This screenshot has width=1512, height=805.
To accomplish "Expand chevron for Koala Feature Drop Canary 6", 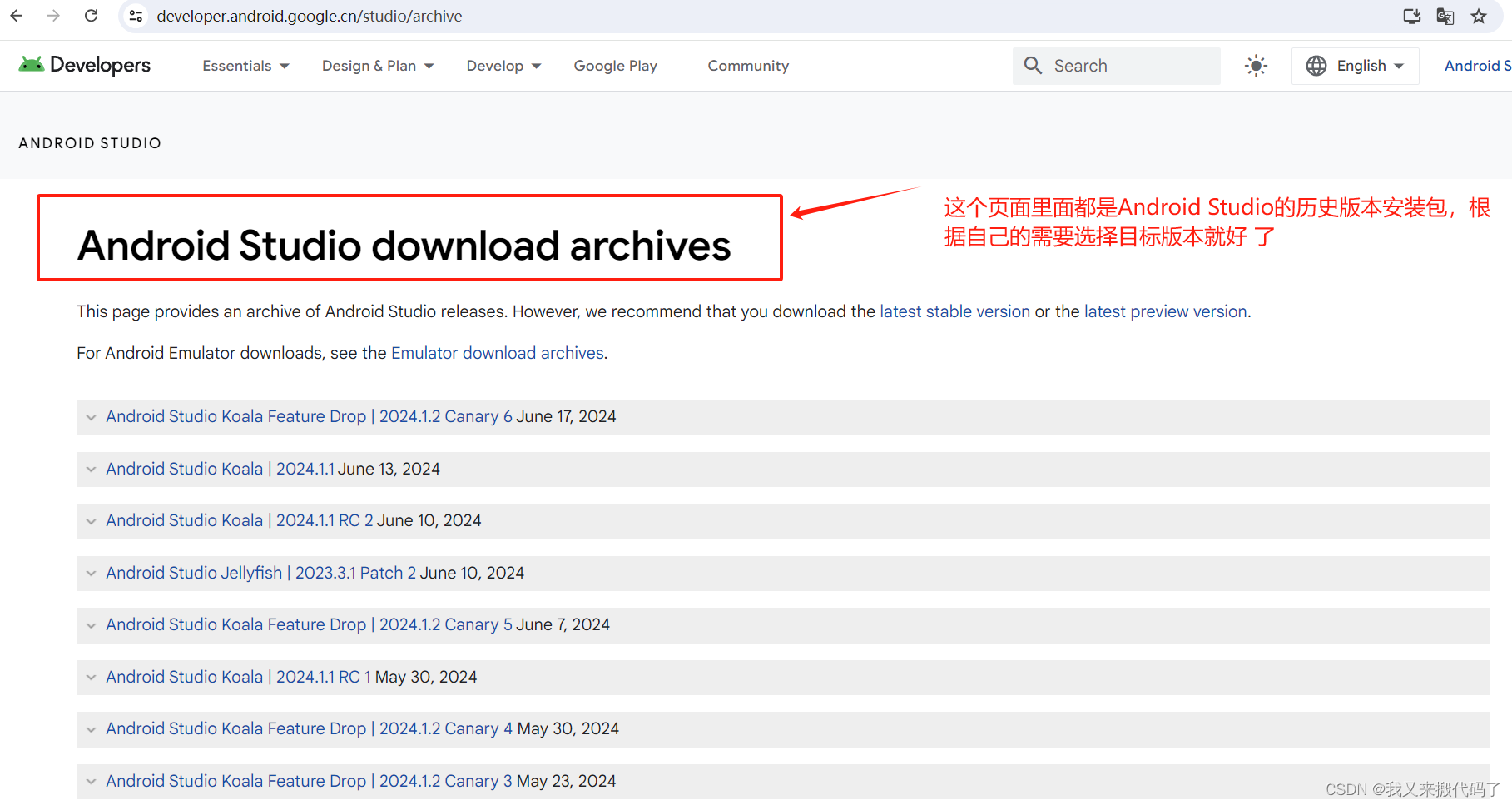I will 91,417.
